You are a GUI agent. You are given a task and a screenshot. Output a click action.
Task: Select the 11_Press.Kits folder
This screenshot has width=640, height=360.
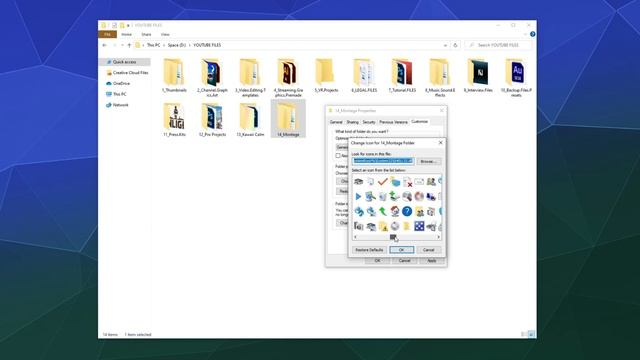click(x=174, y=119)
